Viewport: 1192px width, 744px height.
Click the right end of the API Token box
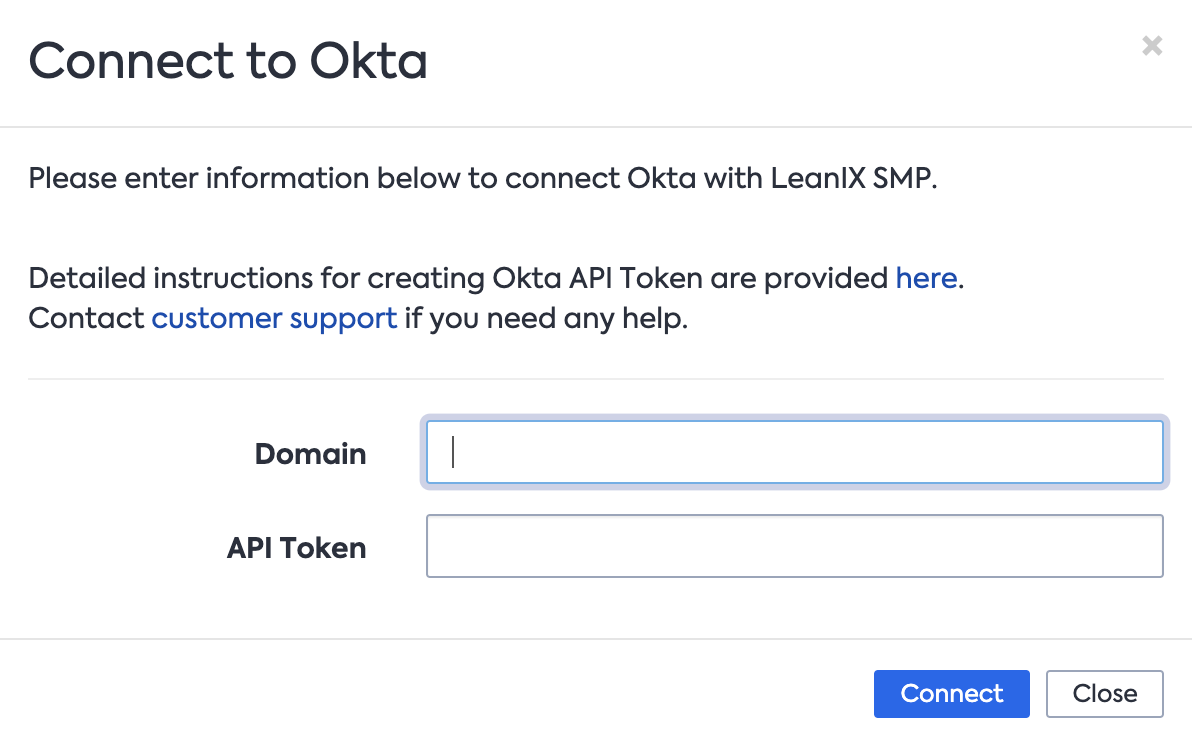pyautogui.click(x=1140, y=546)
